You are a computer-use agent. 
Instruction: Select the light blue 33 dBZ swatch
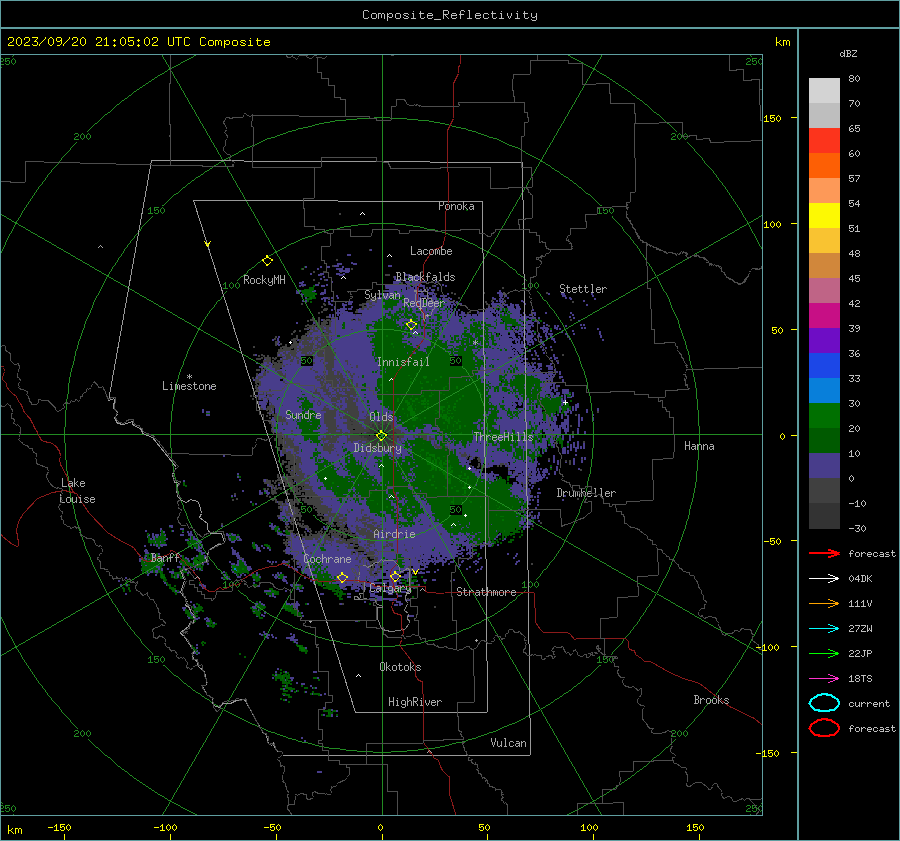(x=824, y=390)
